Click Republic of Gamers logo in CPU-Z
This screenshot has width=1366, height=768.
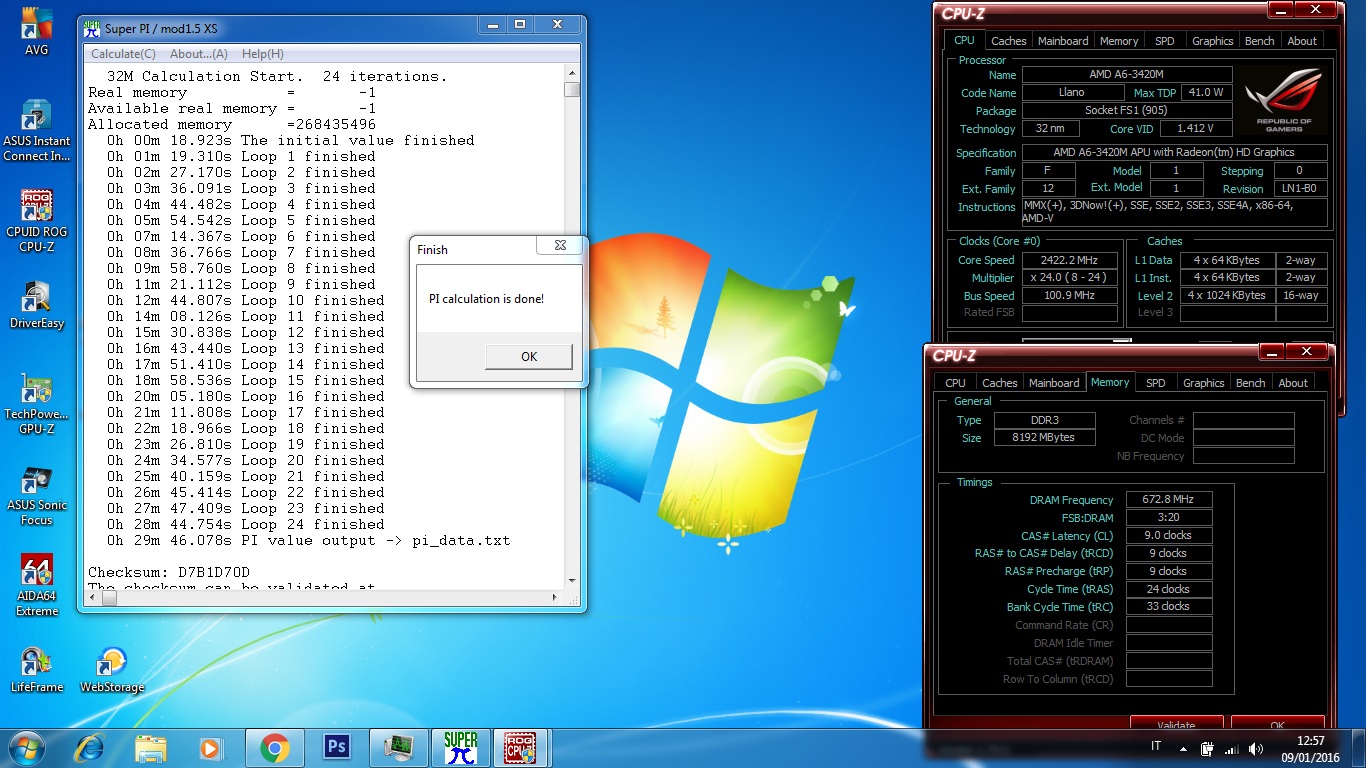tap(1284, 101)
